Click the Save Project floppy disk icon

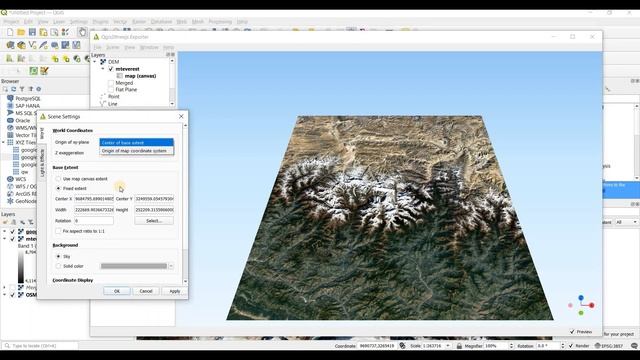(x=32, y=32)
